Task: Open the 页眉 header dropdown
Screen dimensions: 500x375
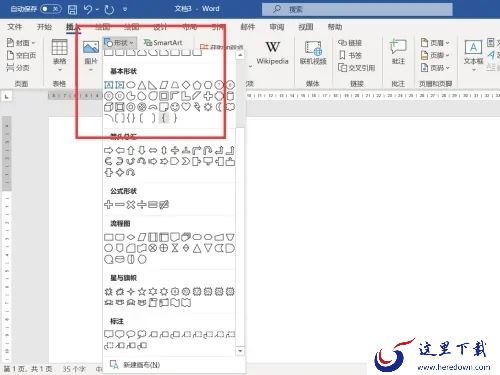Action: tap(435, 43)
